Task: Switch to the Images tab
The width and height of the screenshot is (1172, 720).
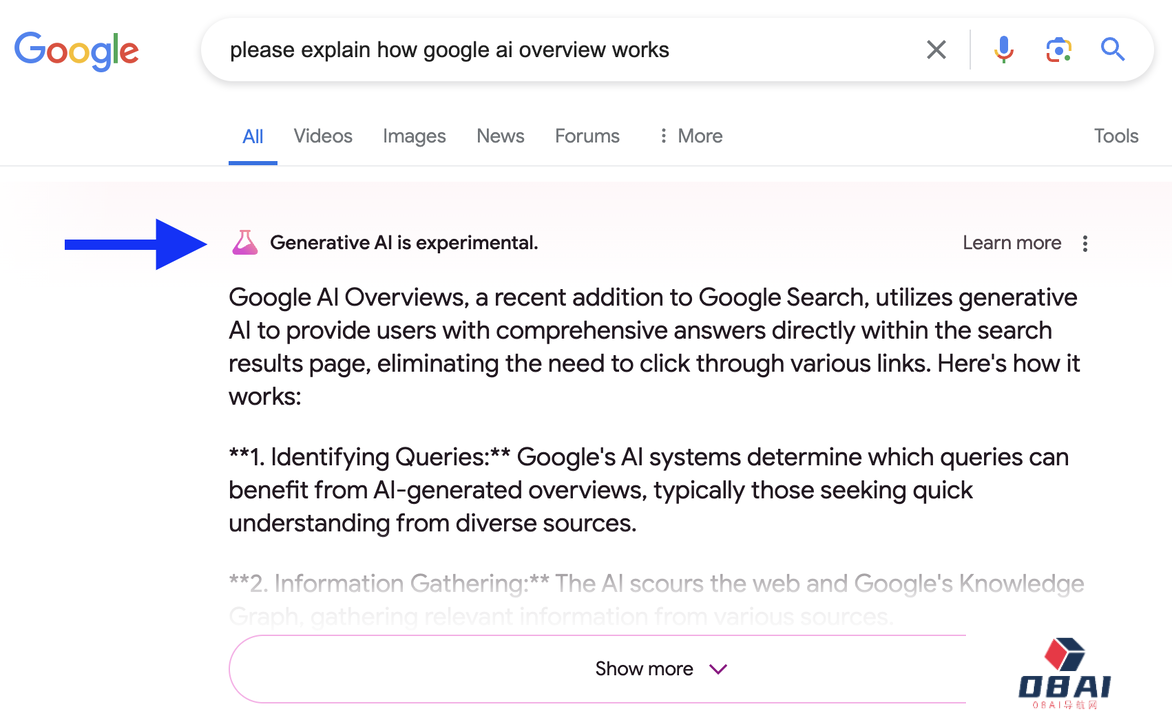Action: [x=414, y=136]
